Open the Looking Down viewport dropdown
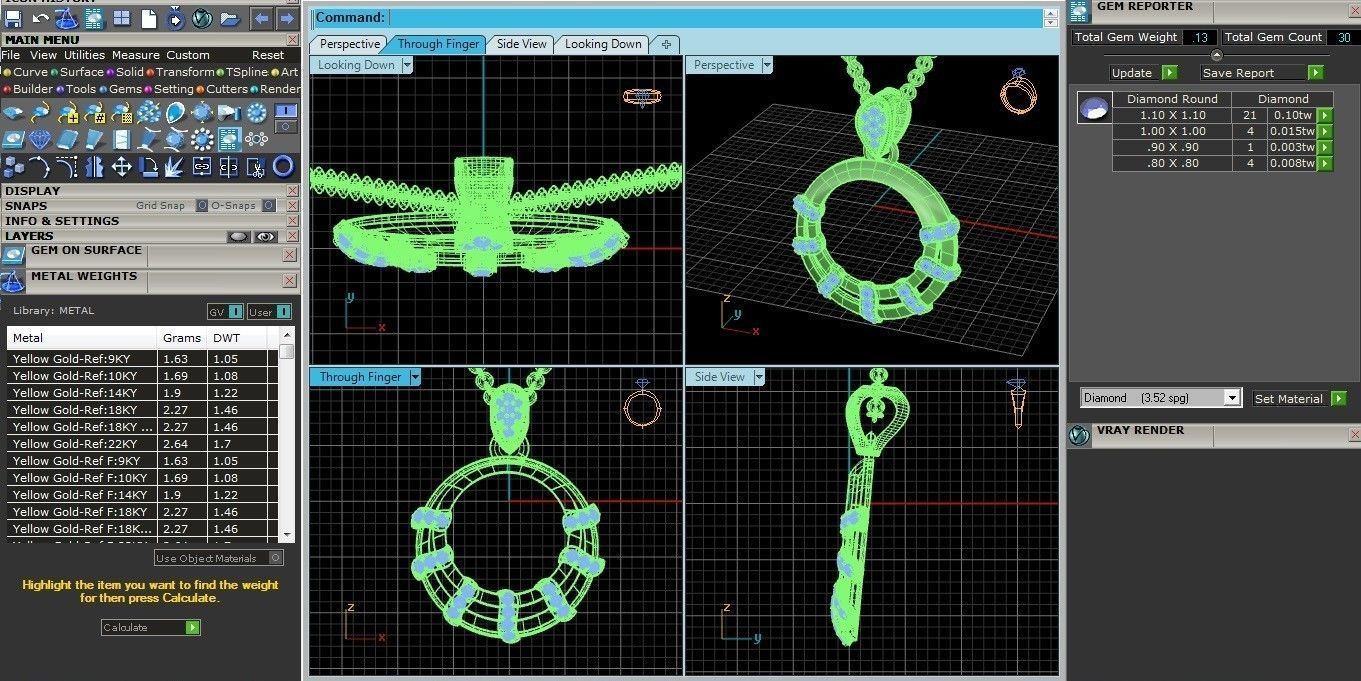This screenshot has height=681, width=1361. point(407,65)
